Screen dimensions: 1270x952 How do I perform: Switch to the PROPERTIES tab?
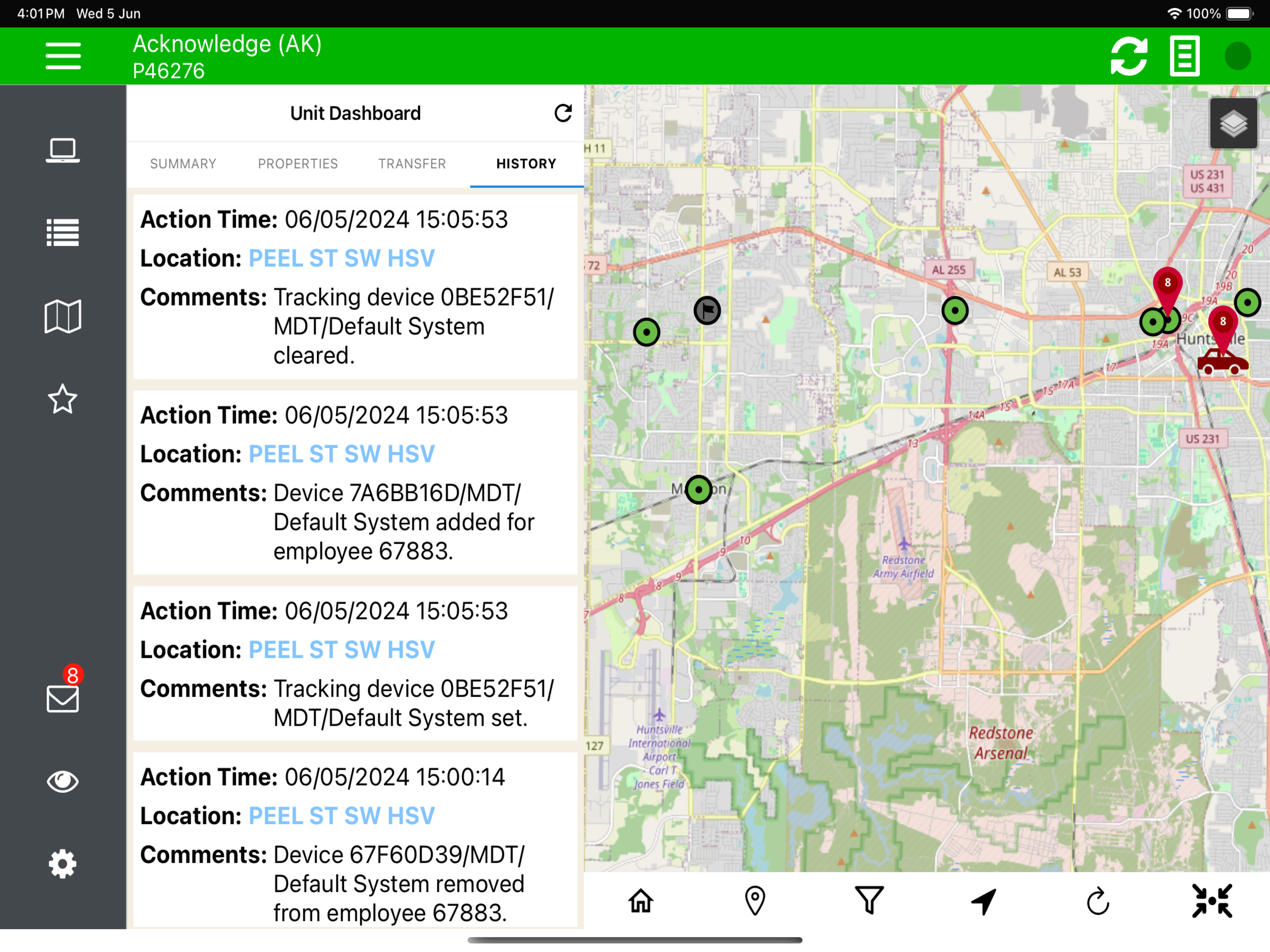click(x=298, y=164)
